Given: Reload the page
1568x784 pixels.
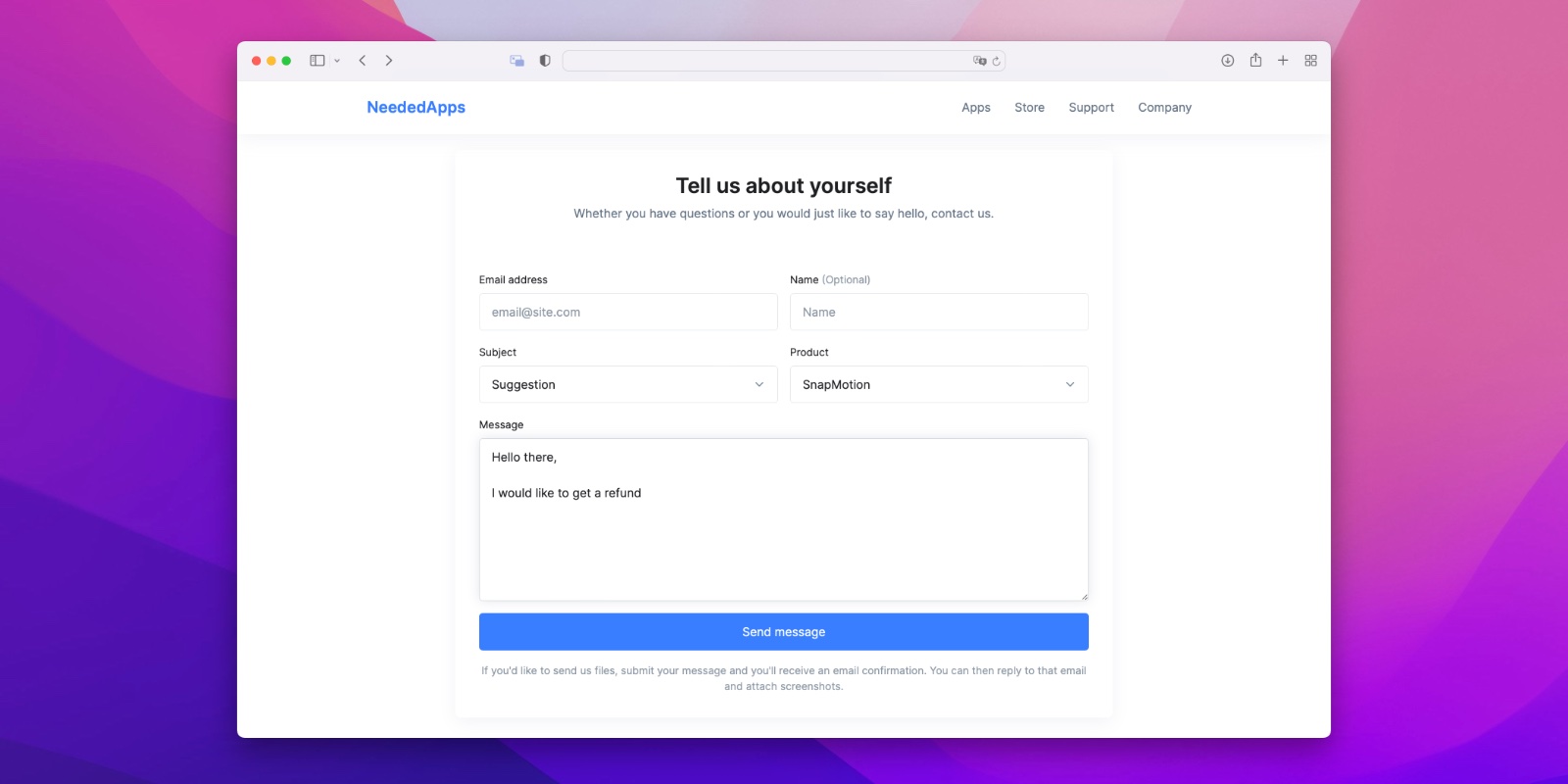Looking at the screenshot, I should click(x=997, y=61).
